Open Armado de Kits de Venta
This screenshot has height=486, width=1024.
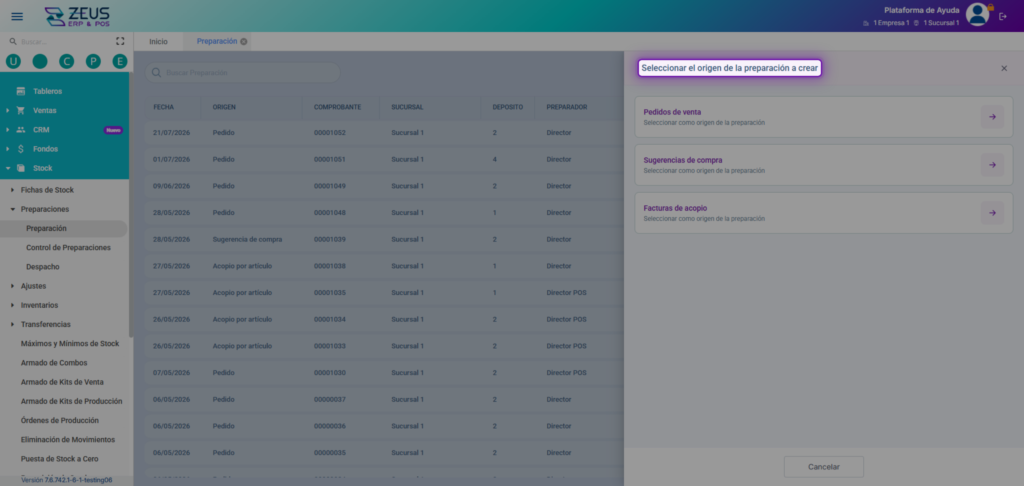tap(62, 382)
